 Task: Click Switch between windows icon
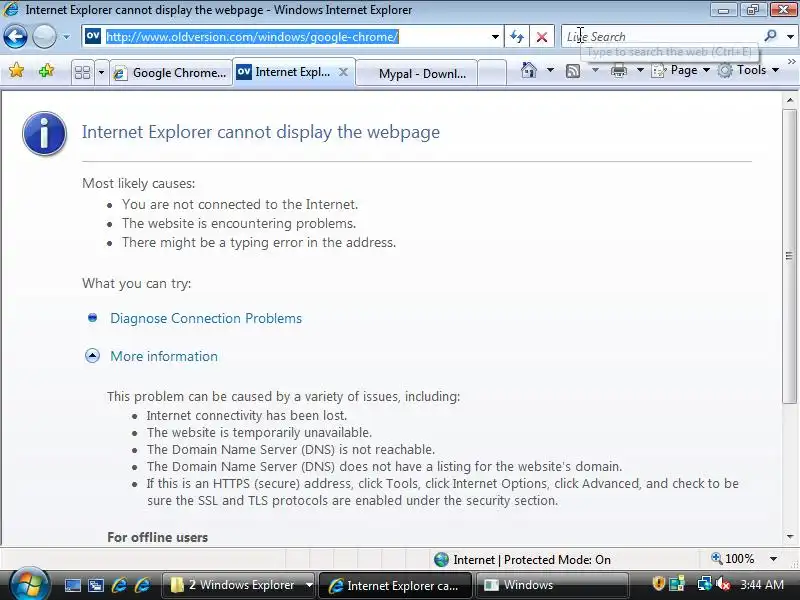(x=95, y=585)
